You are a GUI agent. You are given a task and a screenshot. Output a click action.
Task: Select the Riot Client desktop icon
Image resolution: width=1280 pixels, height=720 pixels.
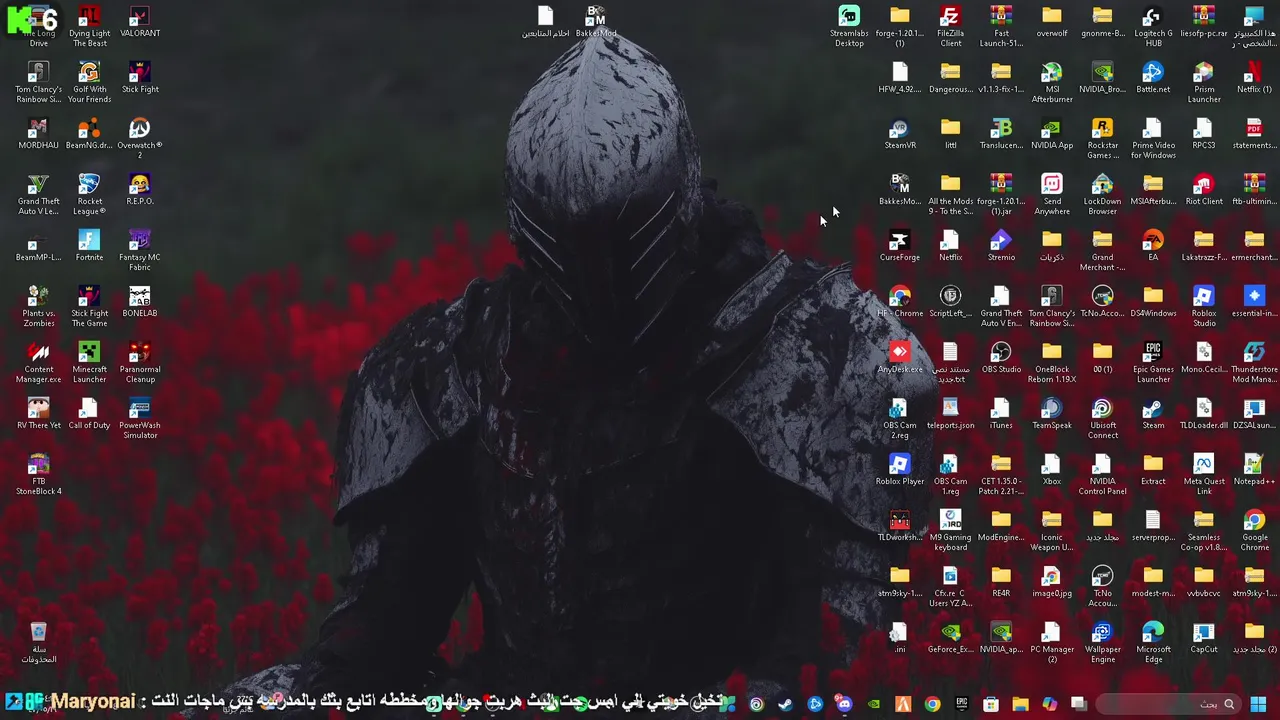(1204, 190)
